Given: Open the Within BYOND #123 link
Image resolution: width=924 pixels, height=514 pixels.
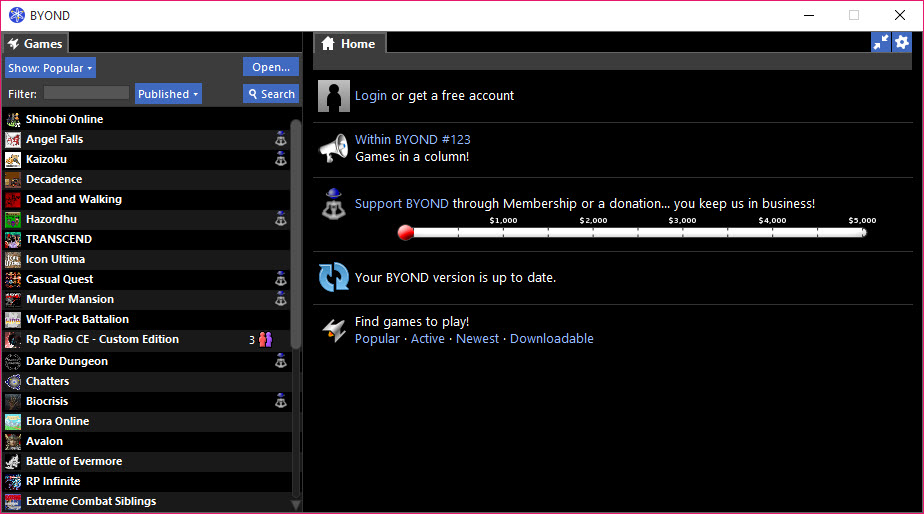Looking at the screenshot, I should [x=412, y=140].
